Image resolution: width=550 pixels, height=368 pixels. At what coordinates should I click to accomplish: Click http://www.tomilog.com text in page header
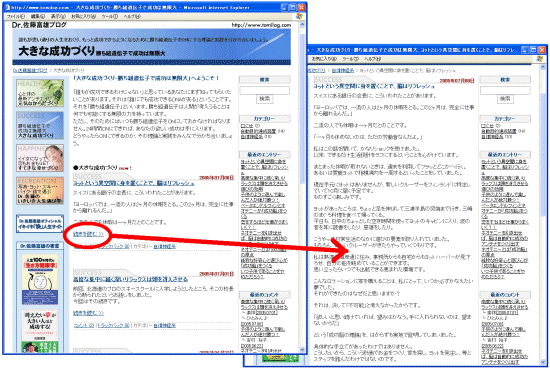point(261,25)
